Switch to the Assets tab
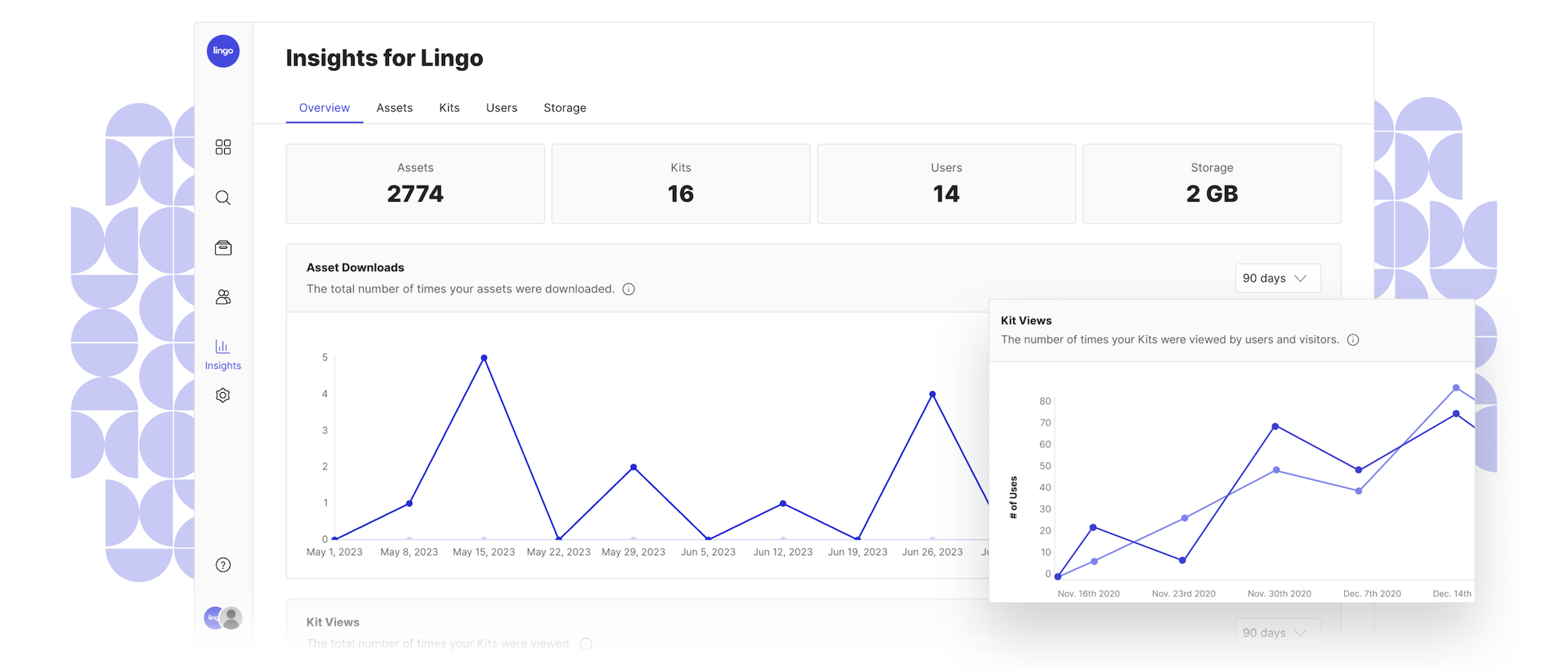Viewport: 1568px width, 672px height. tap(394, 108)
